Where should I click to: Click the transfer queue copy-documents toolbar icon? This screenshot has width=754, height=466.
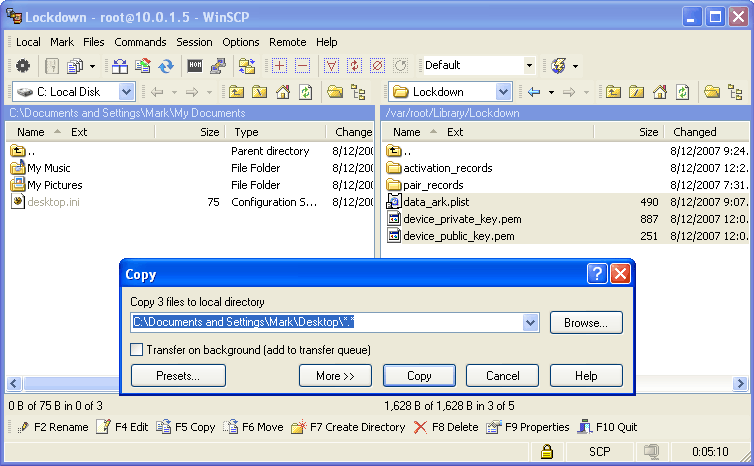[75, 65]
